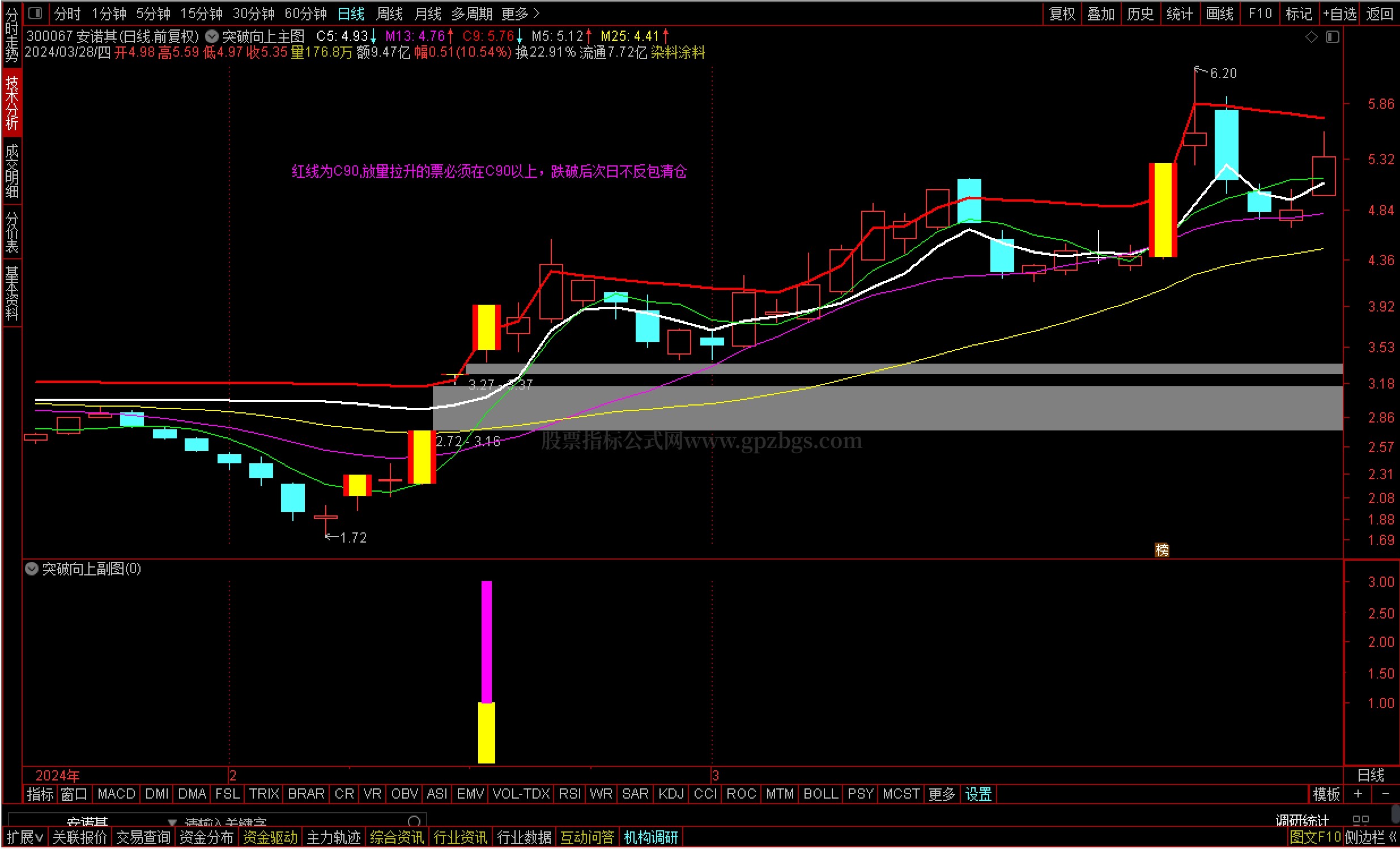Image resolution: width=1400 pixels, height=849 pixels.
Task: Click the diamond icon in chart header
Action: [x=1312, y=37]
